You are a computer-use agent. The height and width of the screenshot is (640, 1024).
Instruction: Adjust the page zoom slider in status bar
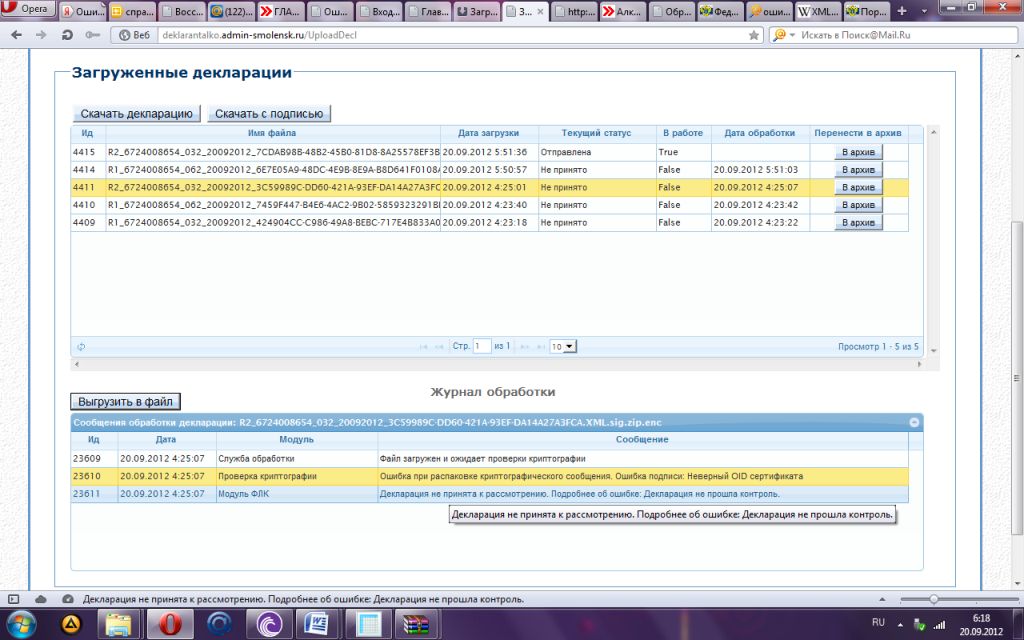[933, 599]
